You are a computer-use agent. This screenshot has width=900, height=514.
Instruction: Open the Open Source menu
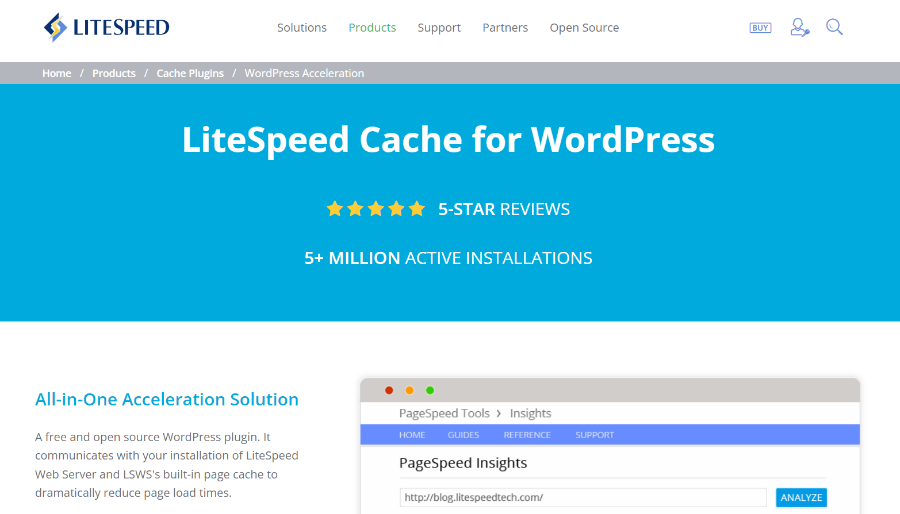(x=584, y=28)
